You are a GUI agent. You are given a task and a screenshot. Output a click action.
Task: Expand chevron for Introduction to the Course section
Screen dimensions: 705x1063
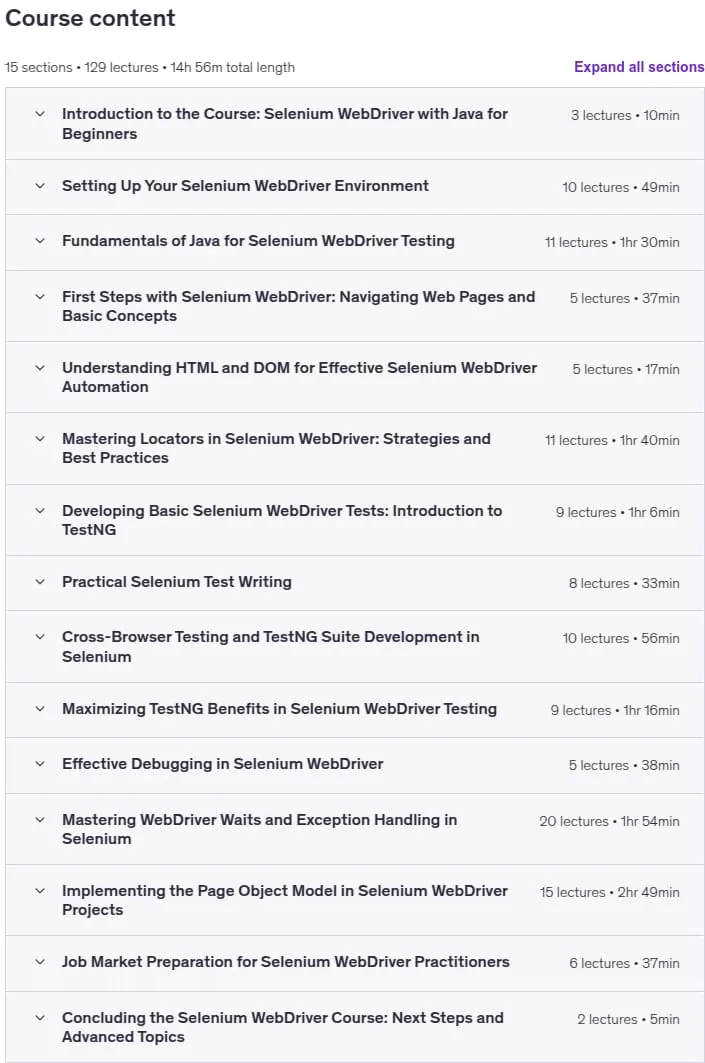coord(40,114)
